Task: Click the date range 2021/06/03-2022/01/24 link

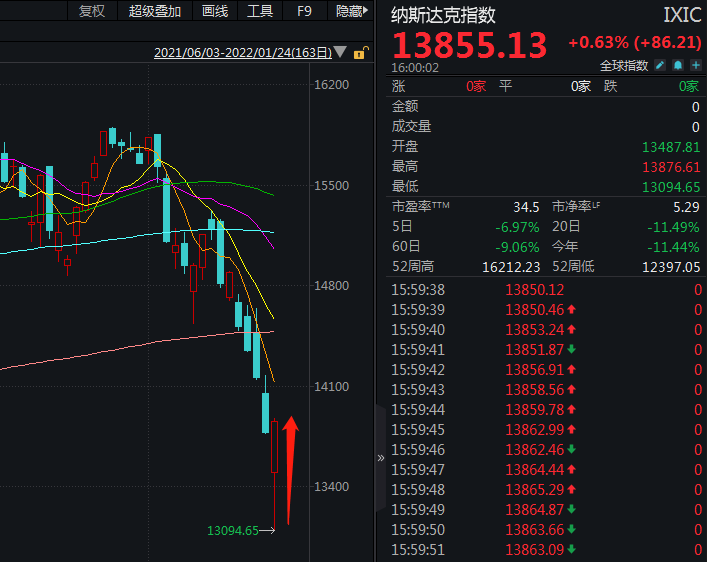Action: [x=243, y=53]
